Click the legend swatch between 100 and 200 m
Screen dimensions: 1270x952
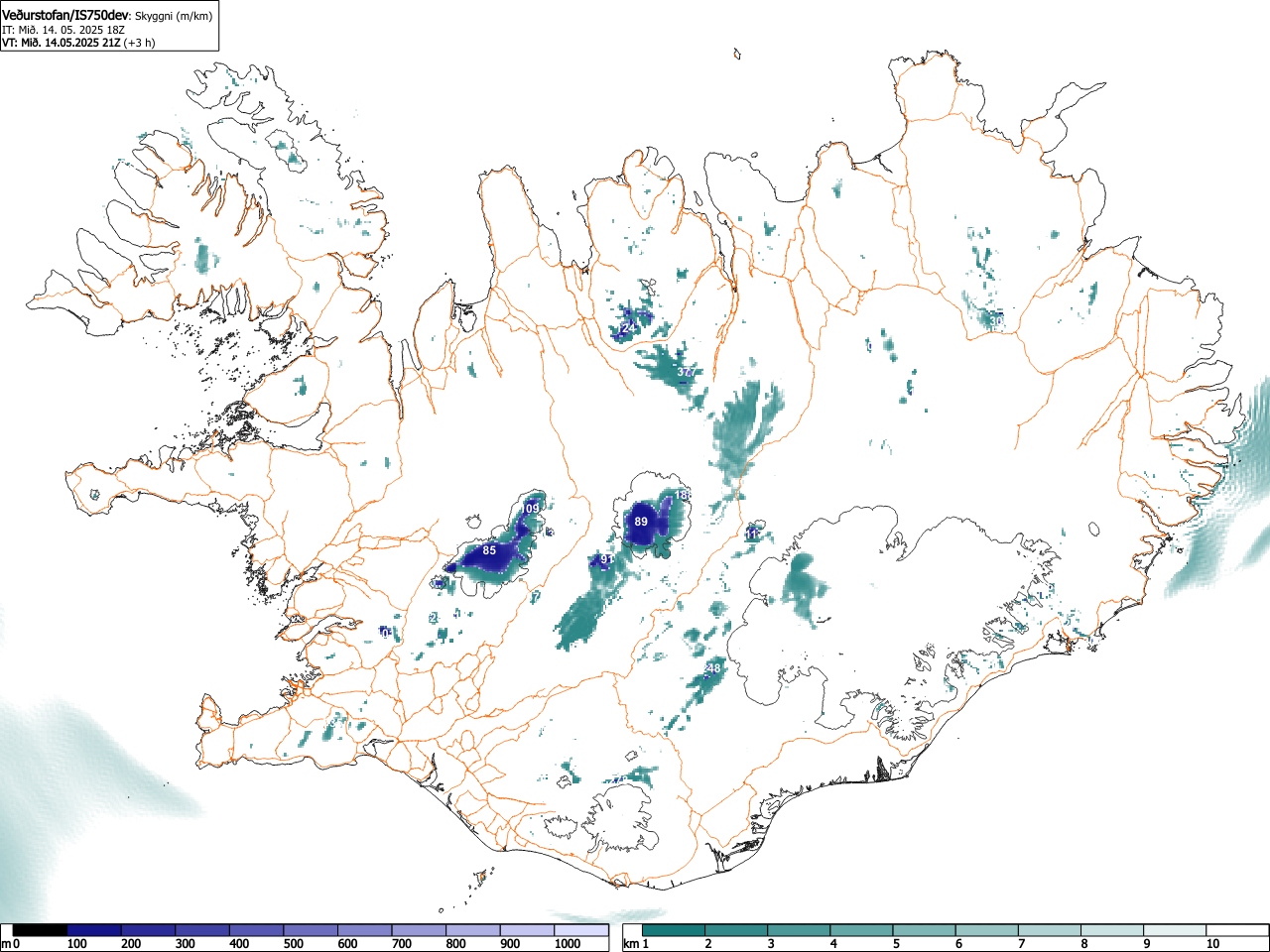click(x=94, y=930)
